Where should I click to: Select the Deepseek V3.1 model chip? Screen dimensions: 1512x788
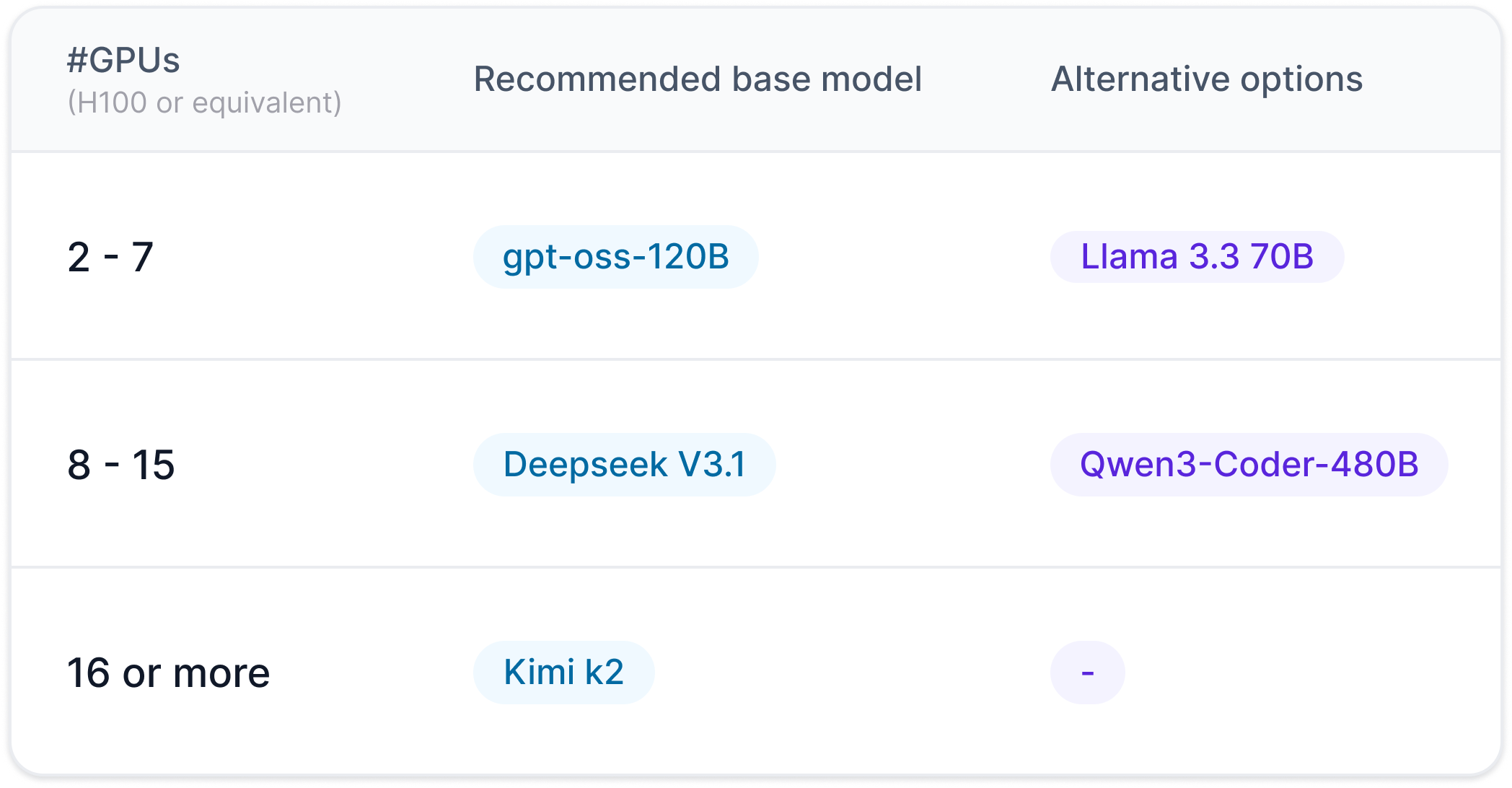(x=624, y=464)
